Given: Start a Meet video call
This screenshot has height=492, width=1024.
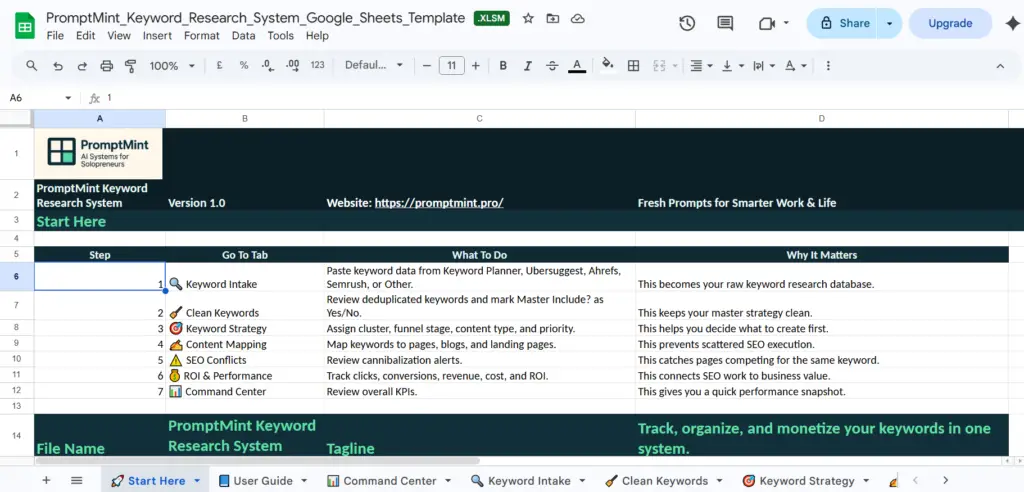Looking at the screenshot, I should [767, 24].
